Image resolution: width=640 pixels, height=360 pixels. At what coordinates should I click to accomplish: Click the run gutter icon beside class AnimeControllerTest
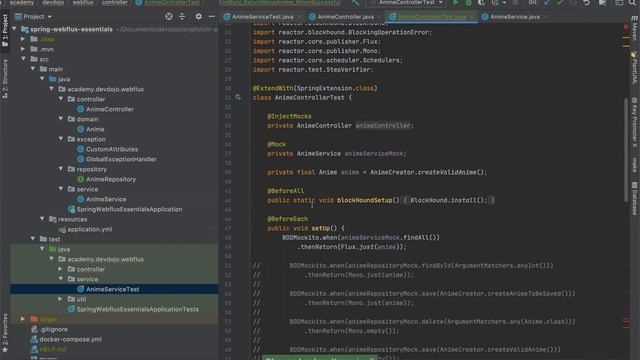pyautogui.click(x=238, y=98)
